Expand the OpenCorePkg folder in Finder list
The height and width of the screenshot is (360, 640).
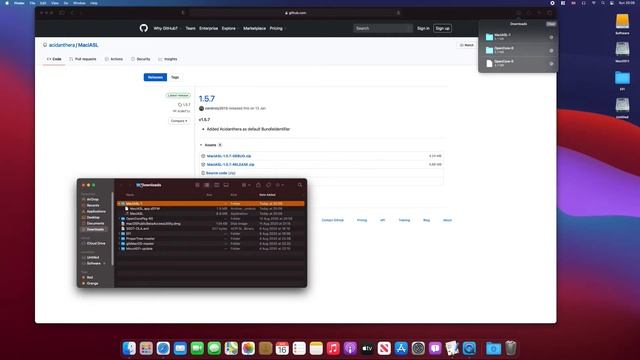(x=119, y=218)
